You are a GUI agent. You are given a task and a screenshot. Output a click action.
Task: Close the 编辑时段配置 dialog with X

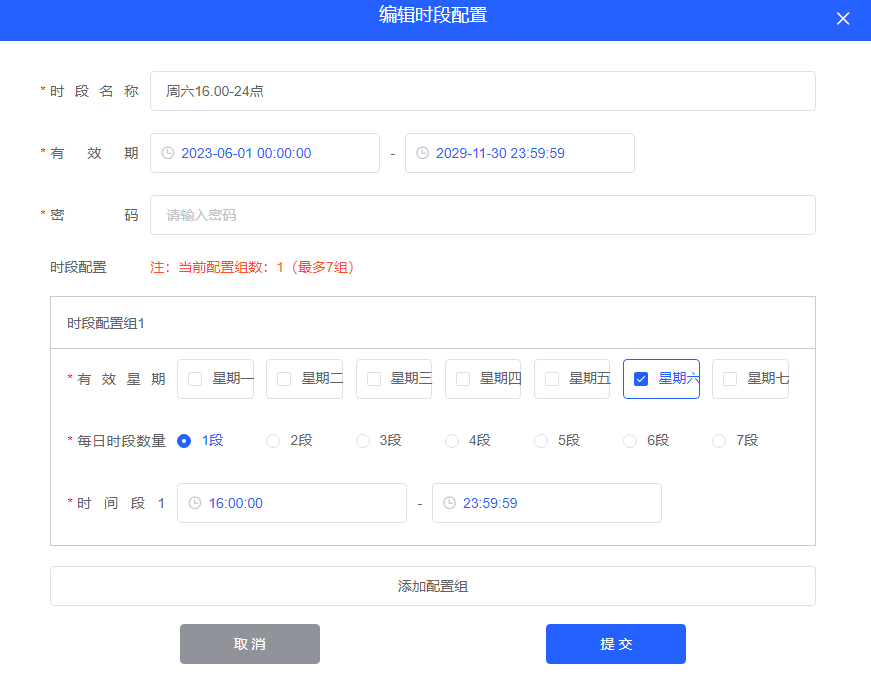(843, 19)
